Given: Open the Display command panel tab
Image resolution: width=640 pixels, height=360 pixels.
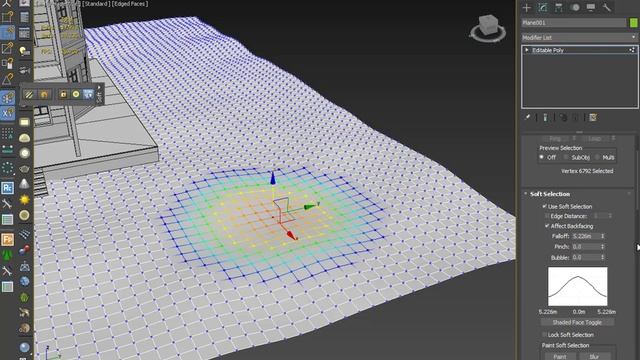Looking at the screenshot, I should (x=591, y=7).
